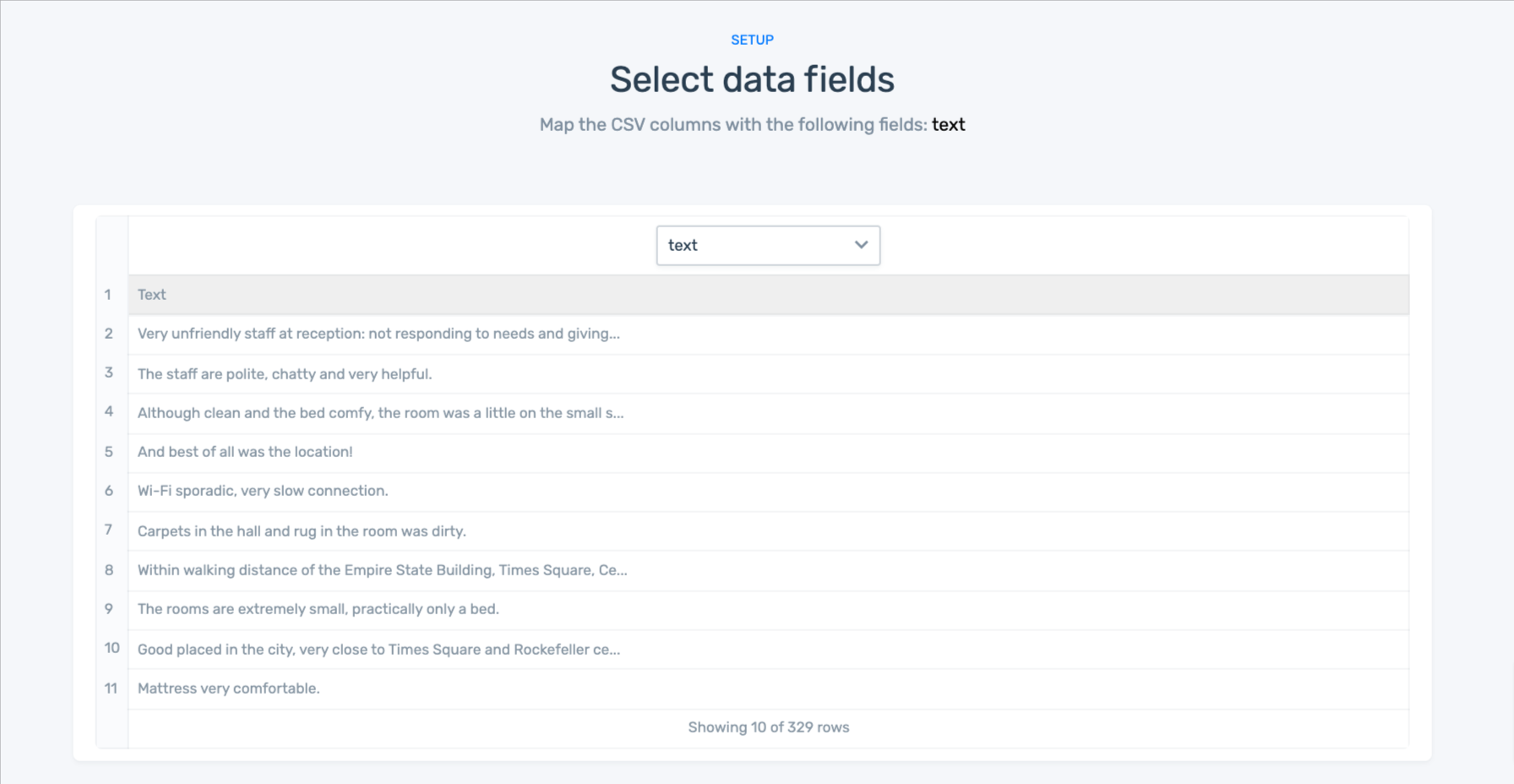
Task: Select the 'Good placed in the city' row
Action: pyautogui.click(x=378, y=650)
